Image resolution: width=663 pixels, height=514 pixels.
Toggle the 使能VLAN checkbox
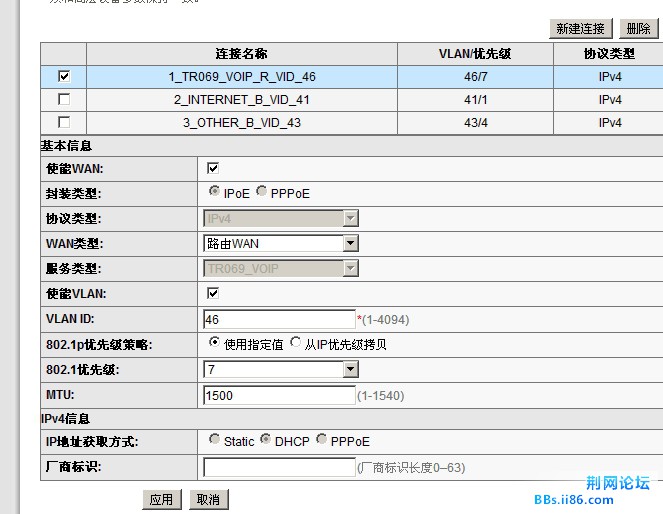[x=213, y=293]
